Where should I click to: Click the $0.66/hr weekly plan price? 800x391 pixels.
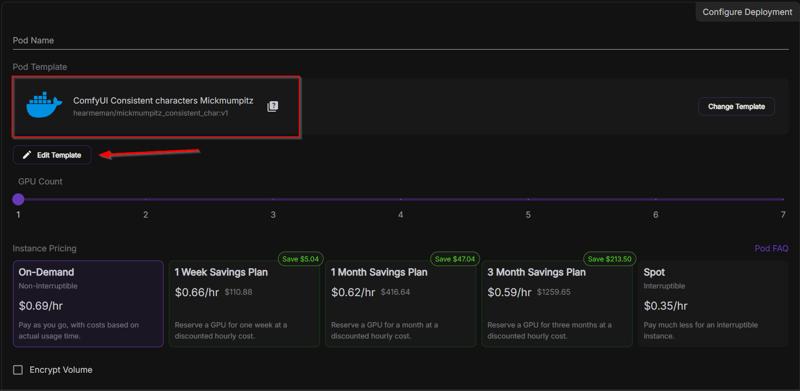197,292
